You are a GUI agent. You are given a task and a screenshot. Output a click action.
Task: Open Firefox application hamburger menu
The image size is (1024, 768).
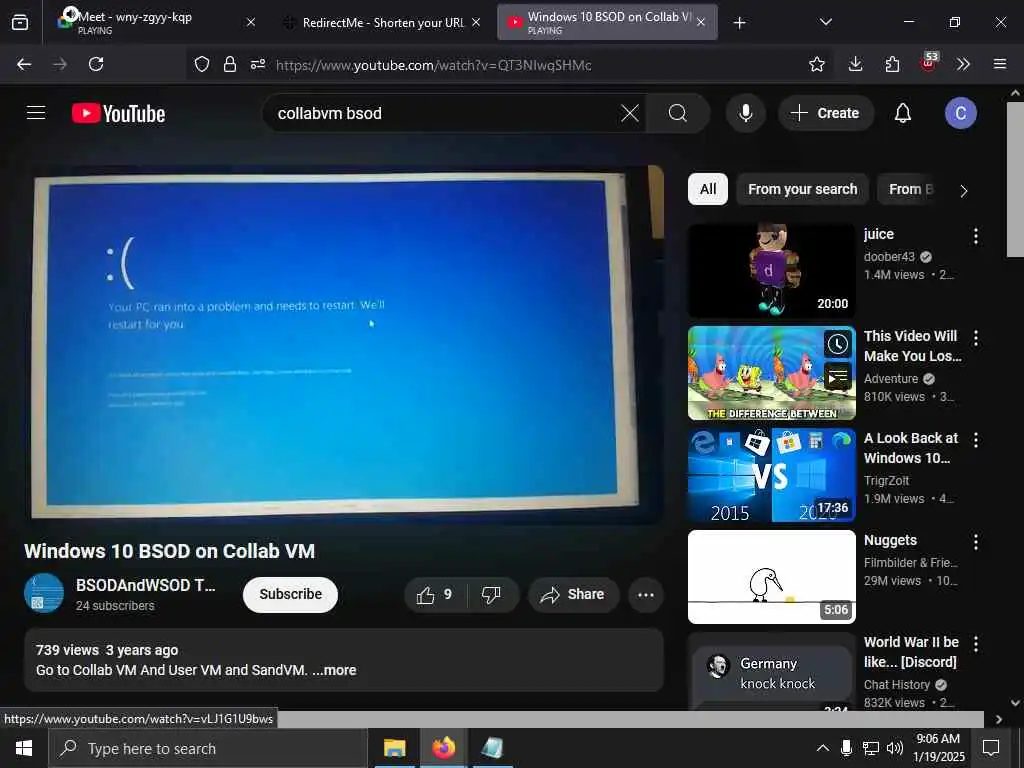pyautogui.click(x=1000, y=64)
